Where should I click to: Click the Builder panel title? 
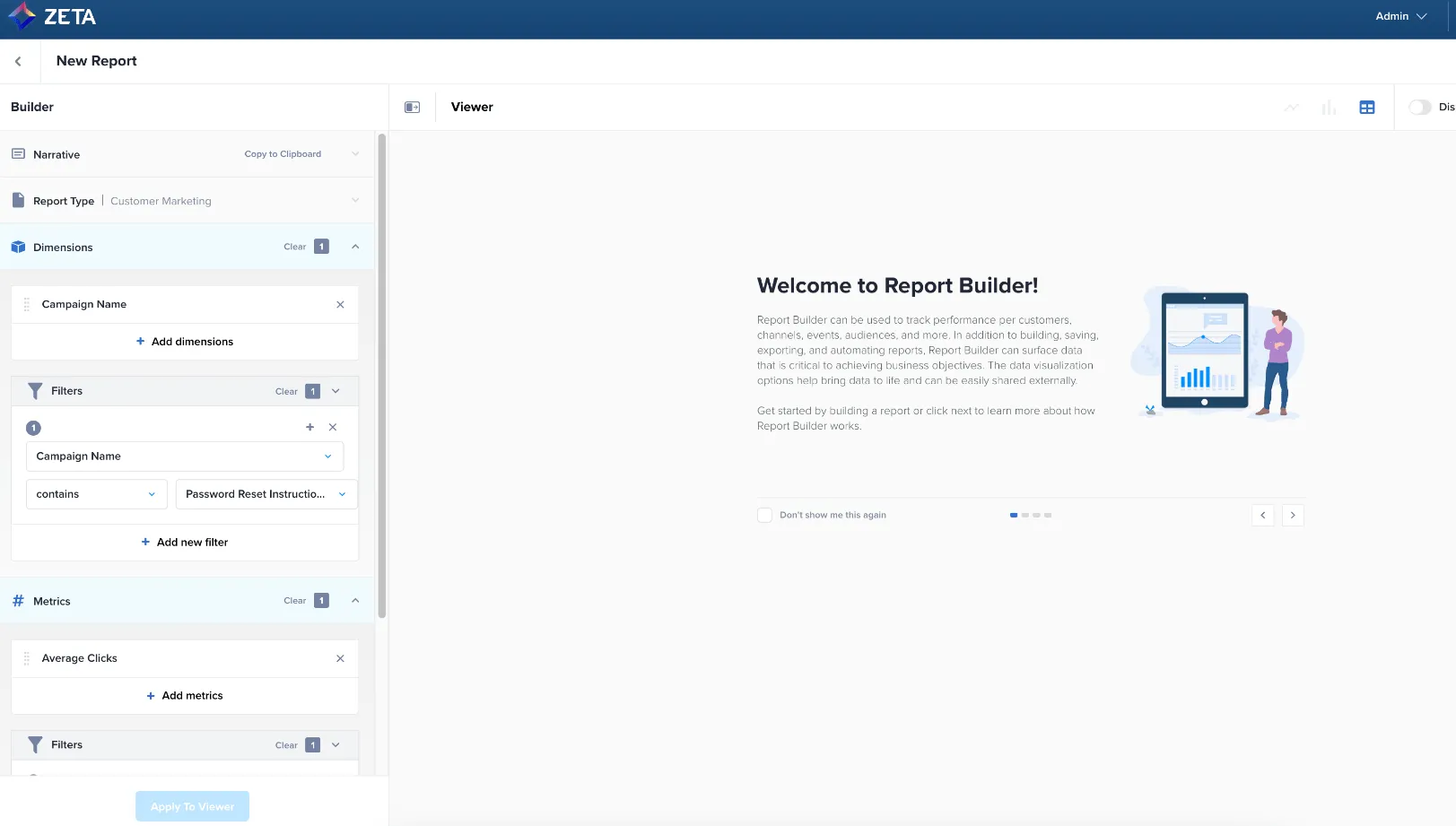pyautogui.click(x=32, y=107)
